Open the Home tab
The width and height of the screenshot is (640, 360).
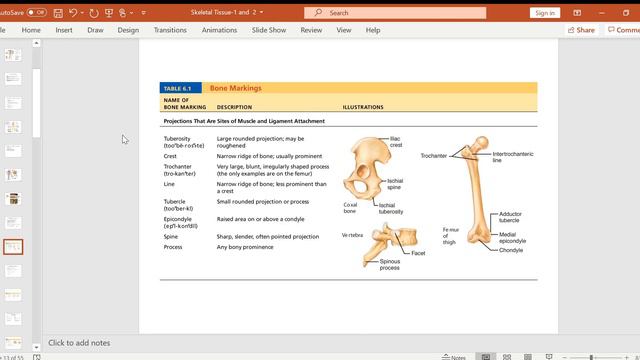[x=31, y=30]
